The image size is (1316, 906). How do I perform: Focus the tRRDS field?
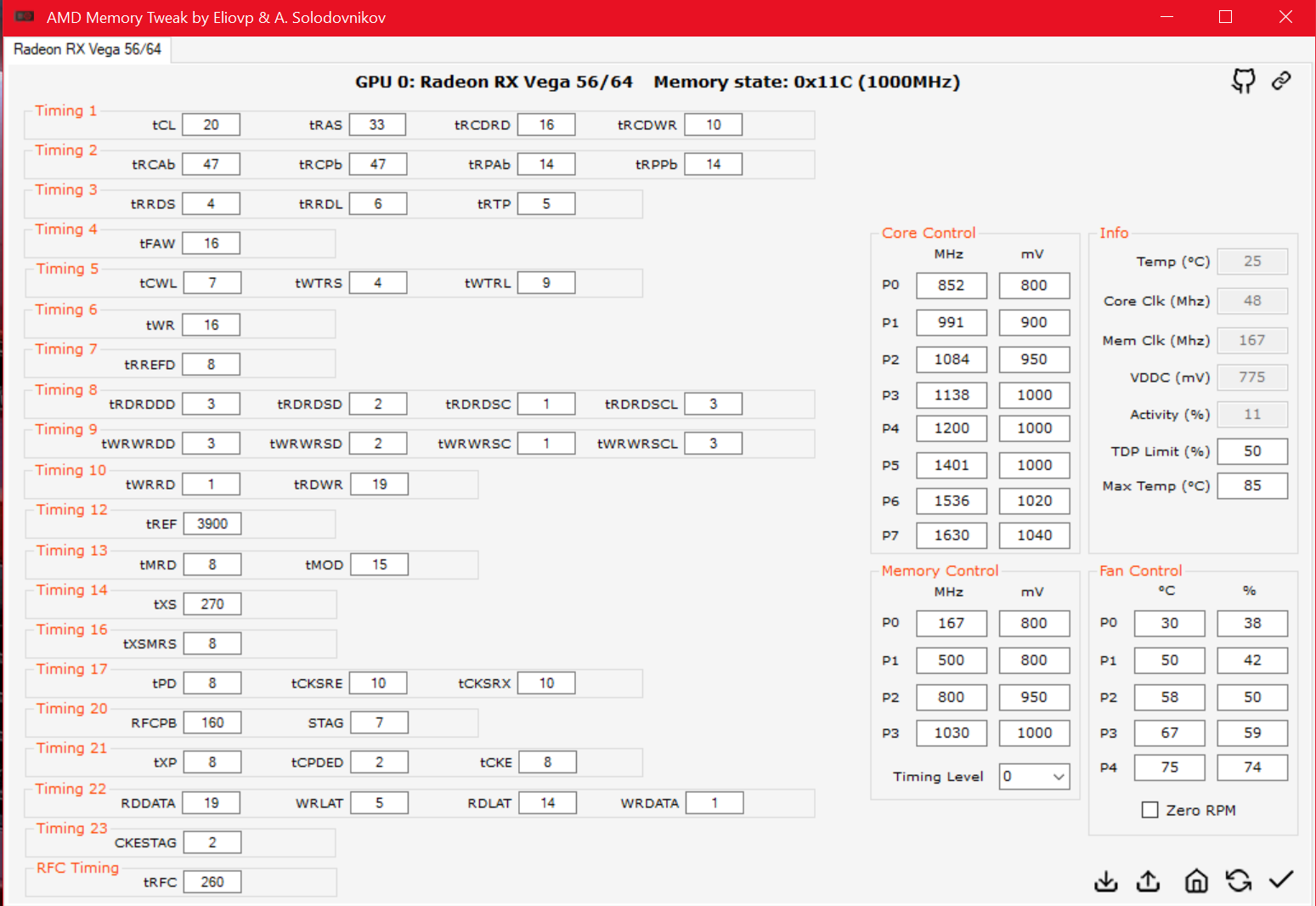tap(211, 204)
